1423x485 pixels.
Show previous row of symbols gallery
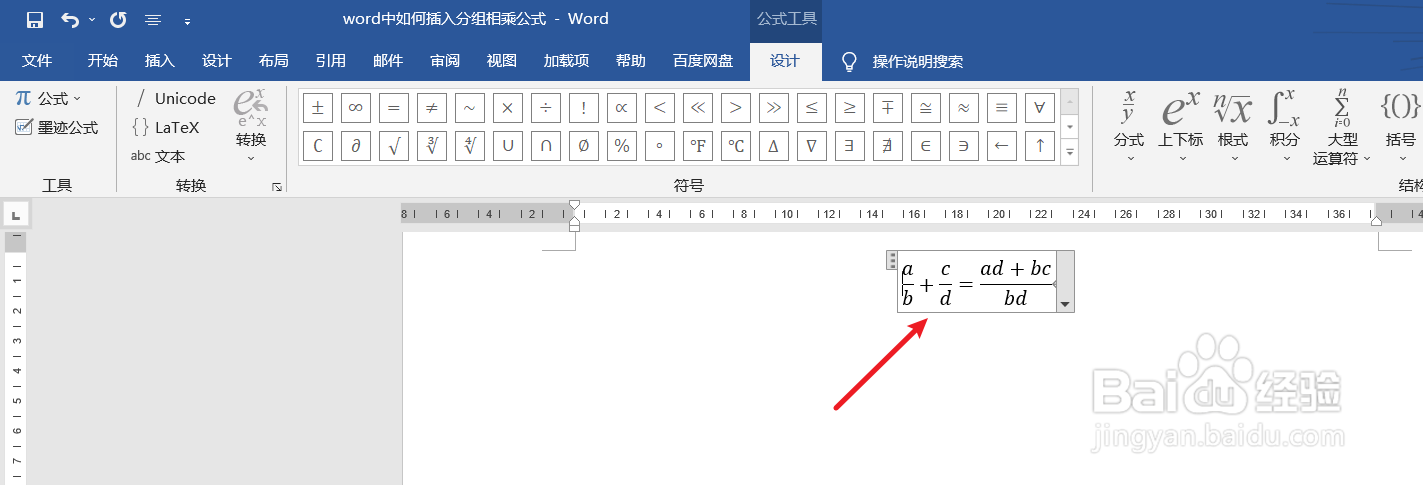click(1069, 101)
